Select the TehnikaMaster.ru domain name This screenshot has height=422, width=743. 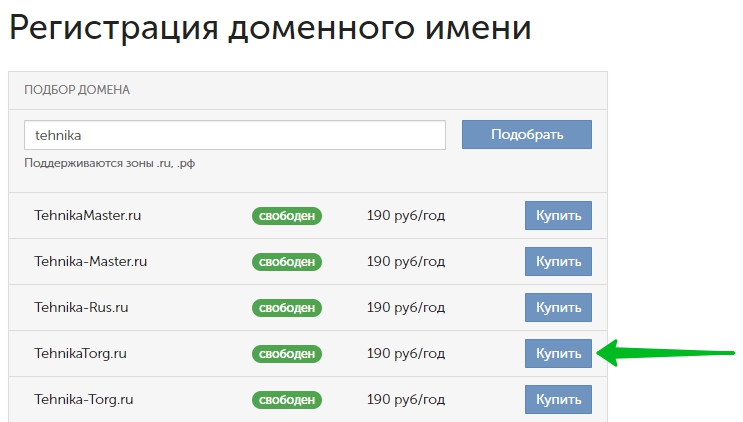point(87,215)
